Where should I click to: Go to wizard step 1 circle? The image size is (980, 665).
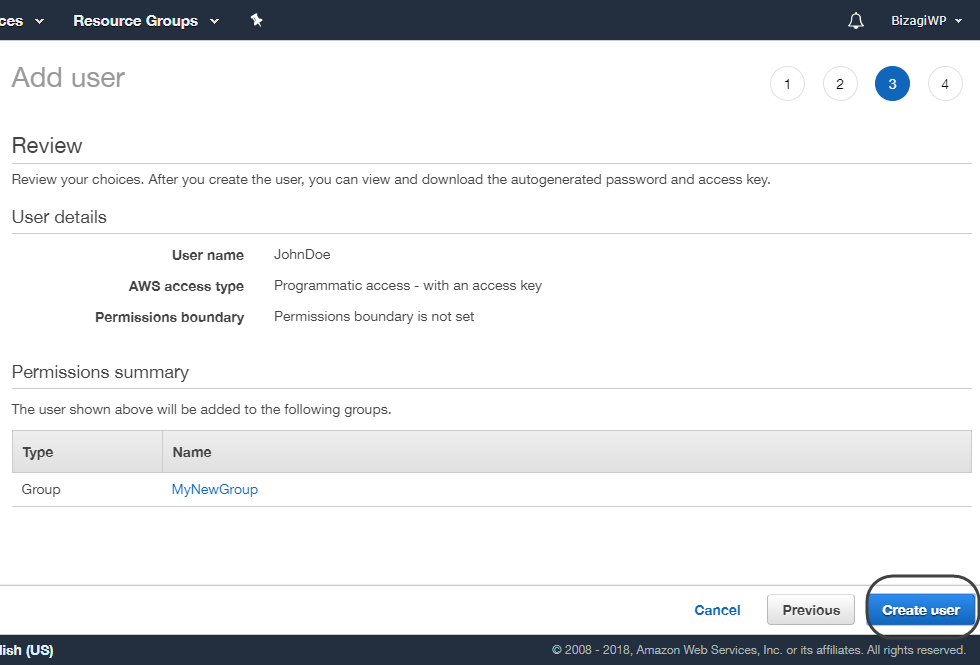click(x=787, y=84)
